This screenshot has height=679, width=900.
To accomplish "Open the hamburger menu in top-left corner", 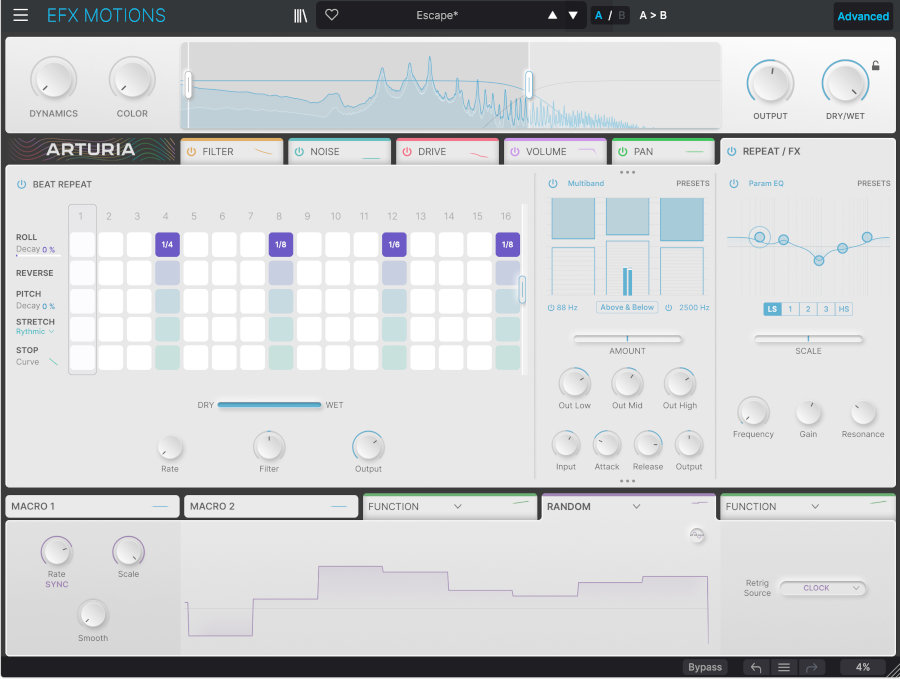I will click(x=20, y=15).
